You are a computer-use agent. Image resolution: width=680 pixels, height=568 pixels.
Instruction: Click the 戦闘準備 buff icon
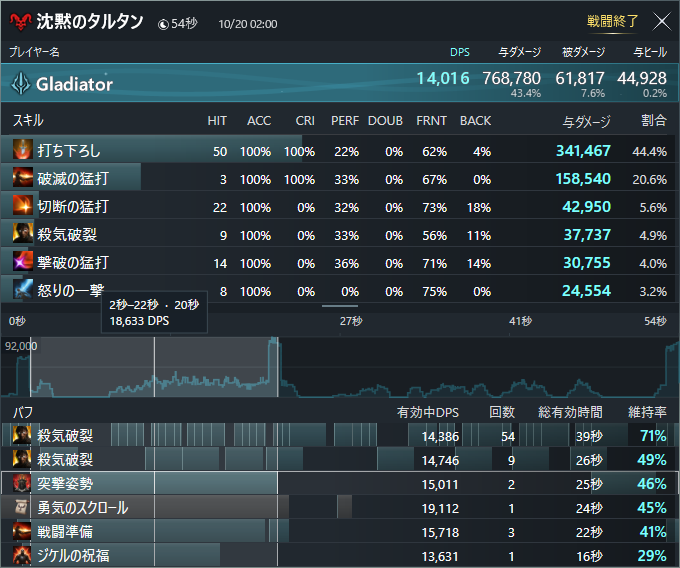[22, 531]
